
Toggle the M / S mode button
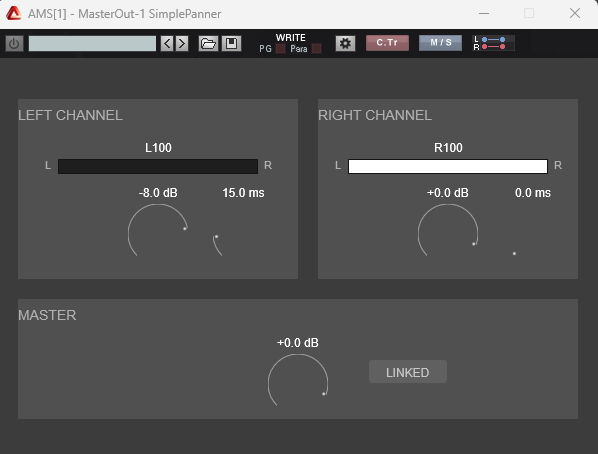coord(440,43)
